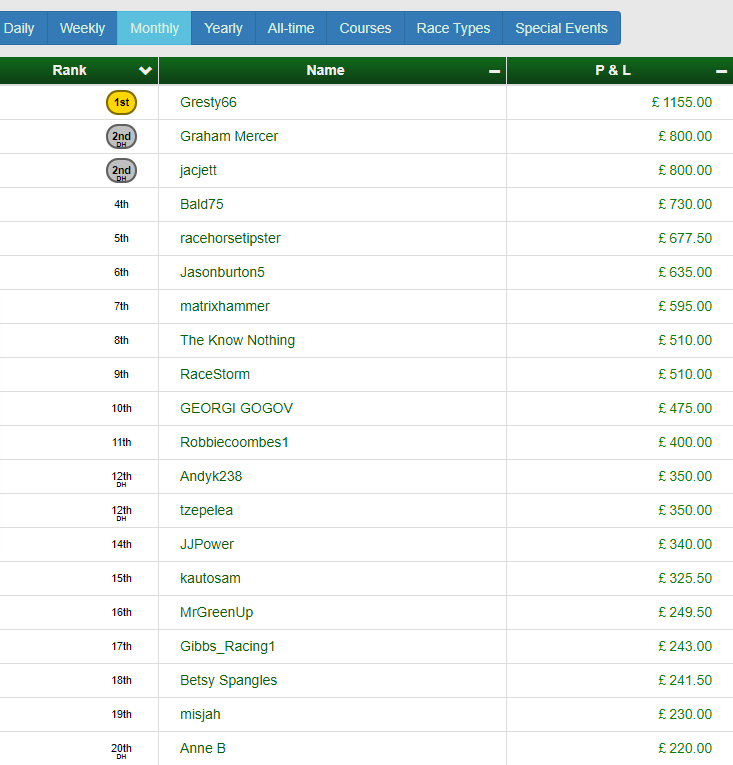Click the £ 249.50 amount
This screenshot has height=765, width=733.
pos(685,612)
